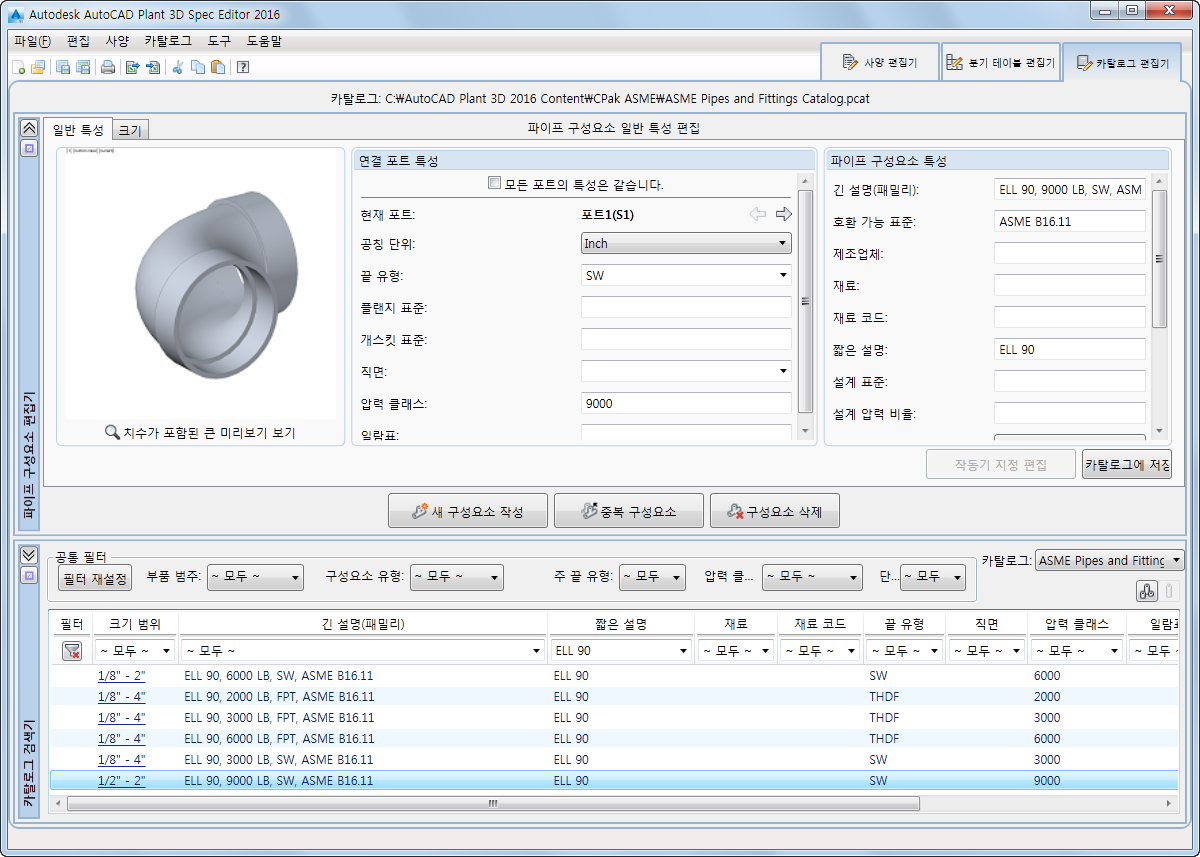Click the elbow fitting preview image
Screen dimensions: 1200x857
tap(215, 284)
